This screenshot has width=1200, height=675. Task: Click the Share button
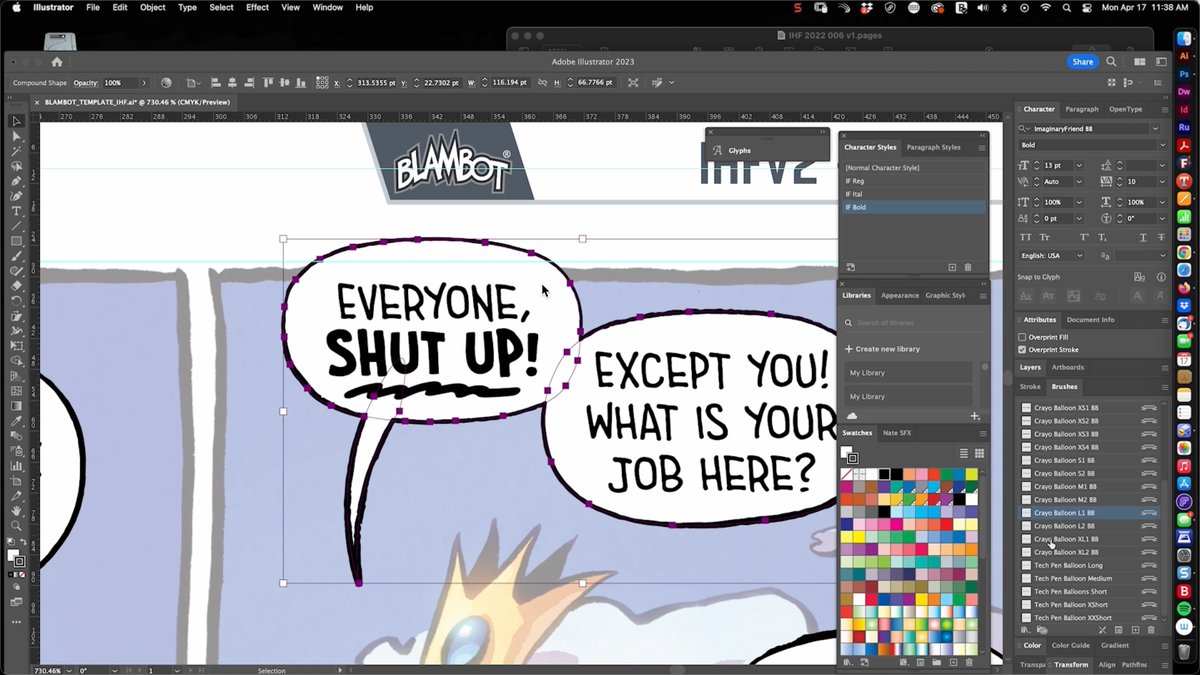click(x=1083, y=61)
